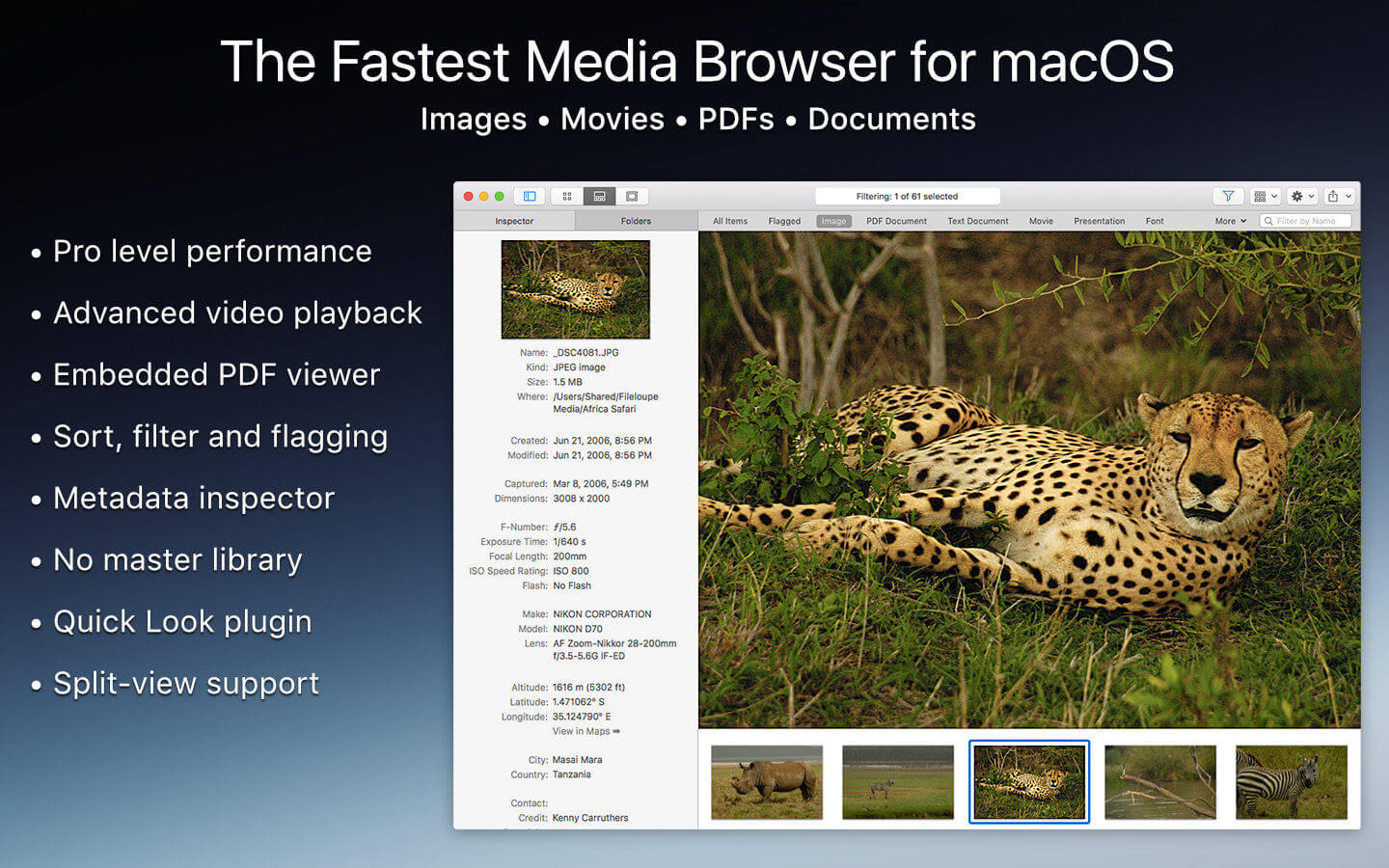
Task: Switch to the Folders tab
Action: click(636, 221)
